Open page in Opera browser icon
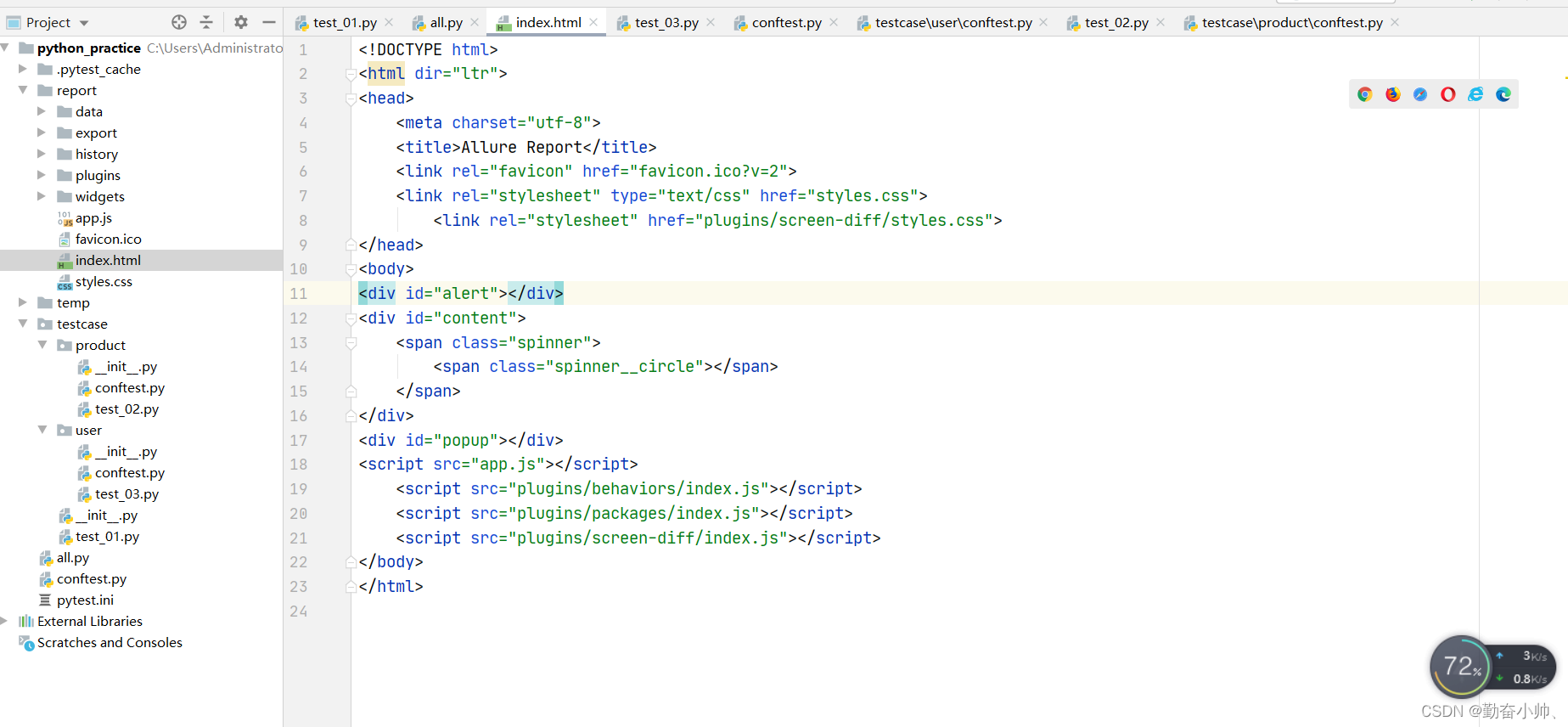 point(1448,94)
